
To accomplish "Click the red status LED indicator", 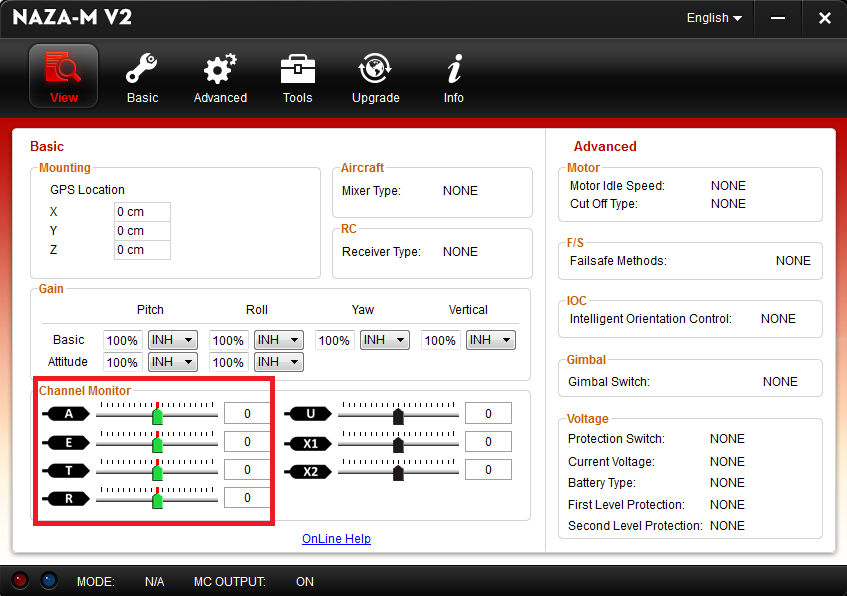I will (20, 581).
